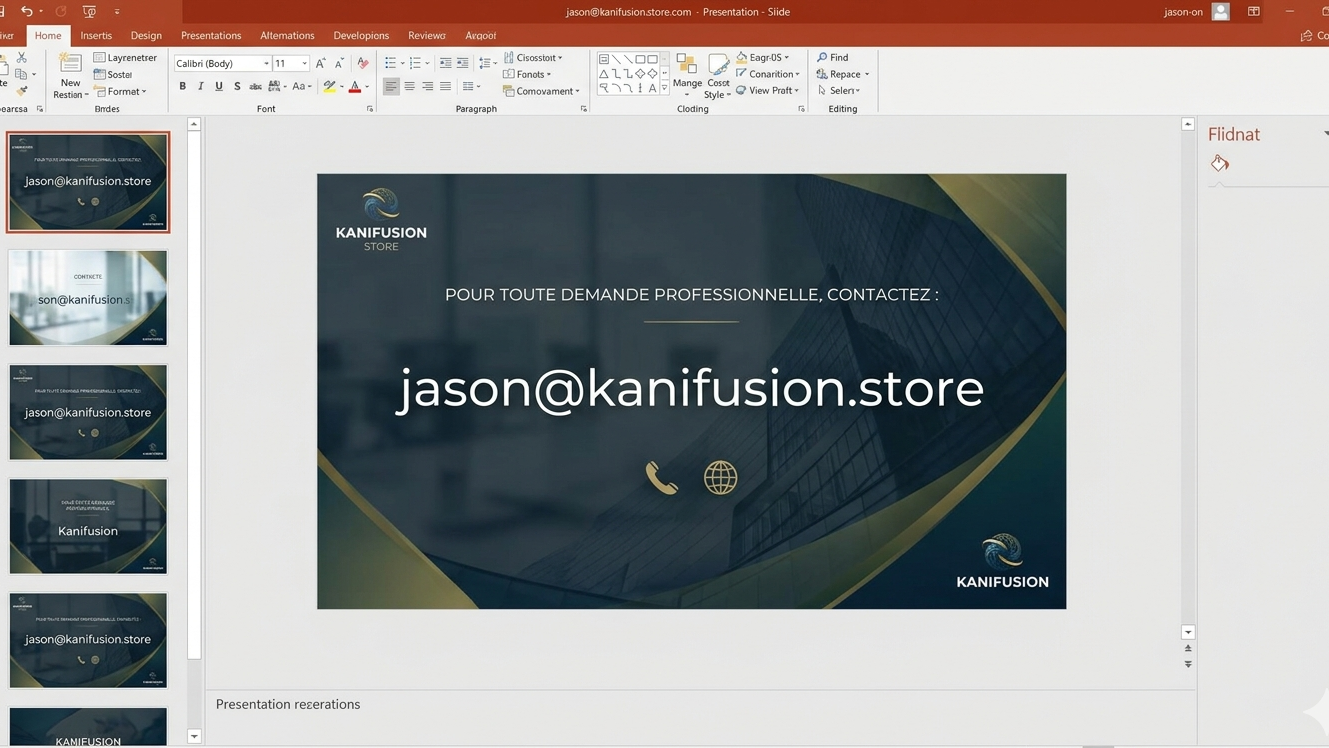This screenshot has height=748, width=1329.
Task: Increase the list indent level
Action: pyautogui.click(x=462, y=63)
